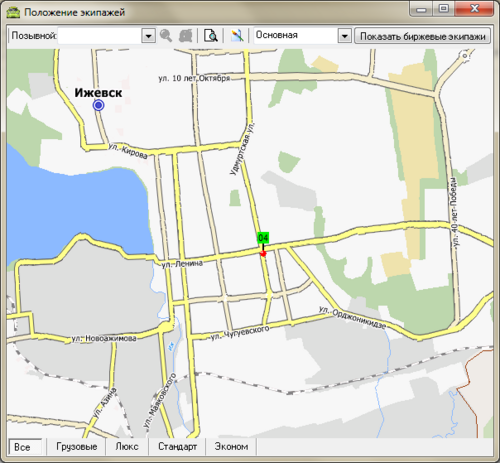Click the blue Ижевск city center marker
500x463 pixels.
(x=98, y=105)
